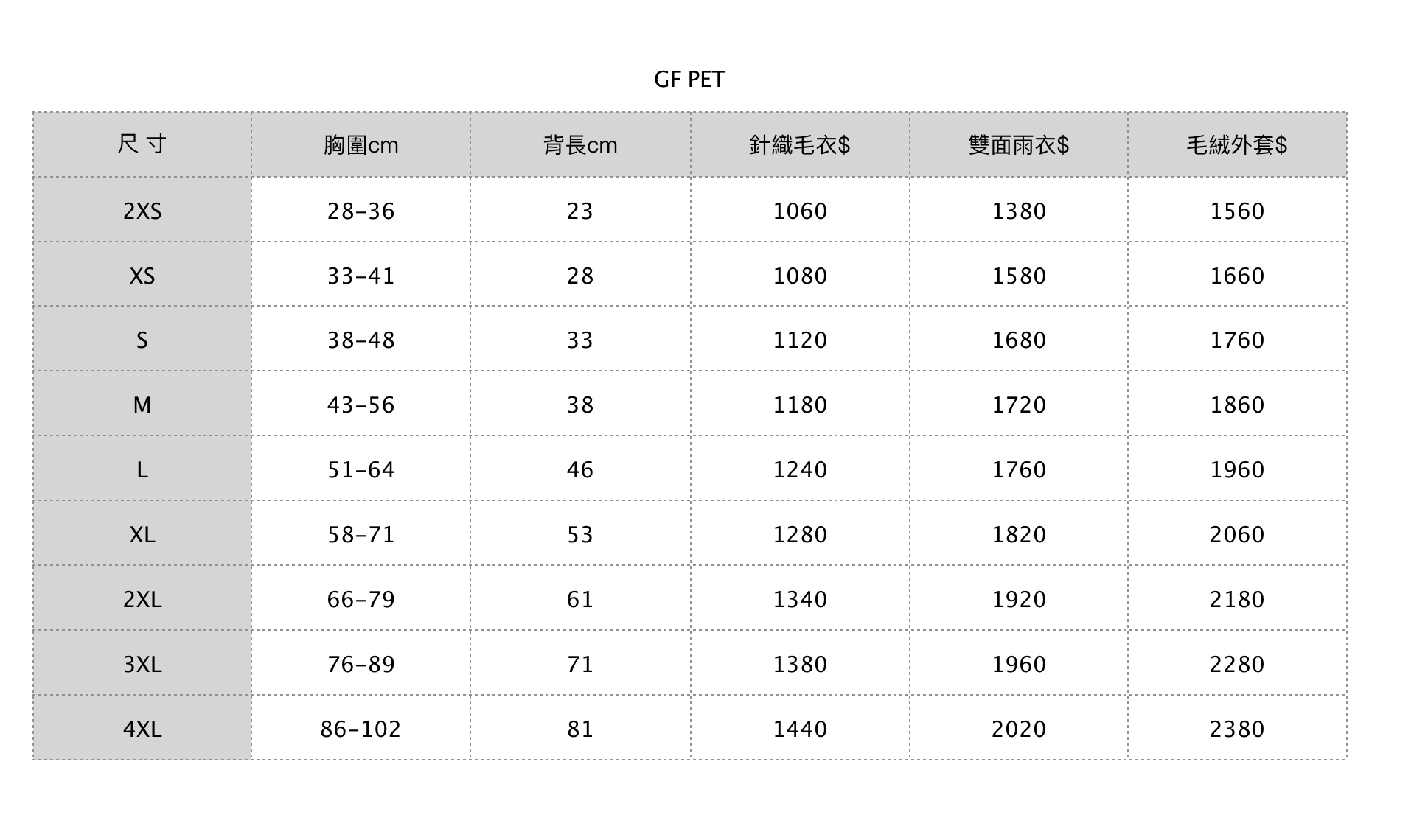Click chest range cell 86-102
This screenshot has width=1414, height=840.
[x=361, y=729]
